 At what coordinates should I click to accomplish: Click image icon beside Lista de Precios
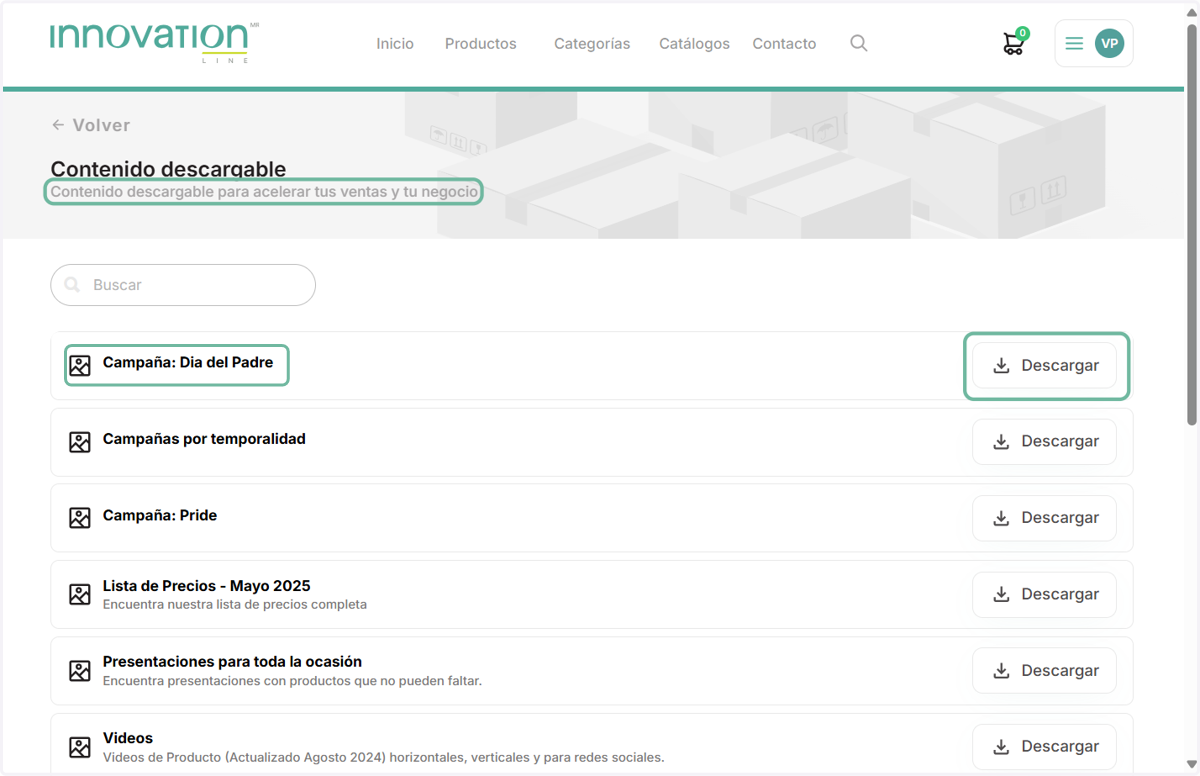[80, 594]
